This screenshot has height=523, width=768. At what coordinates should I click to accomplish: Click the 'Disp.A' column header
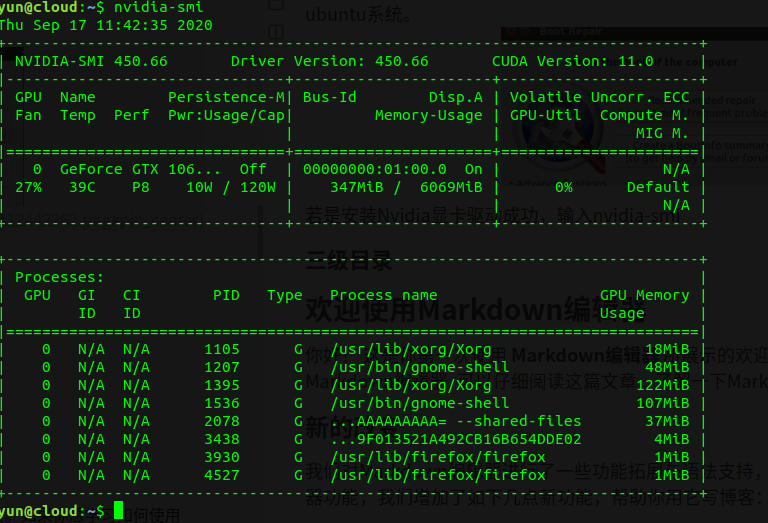click(456, 97)
